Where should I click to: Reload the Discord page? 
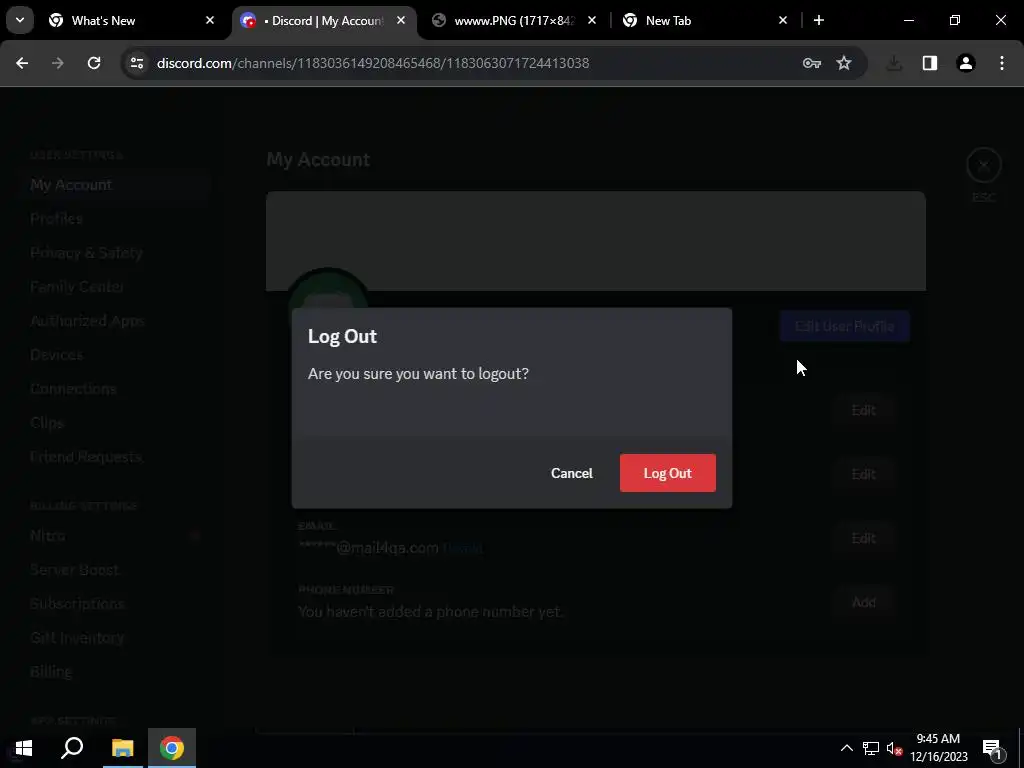tap(94, 63)
